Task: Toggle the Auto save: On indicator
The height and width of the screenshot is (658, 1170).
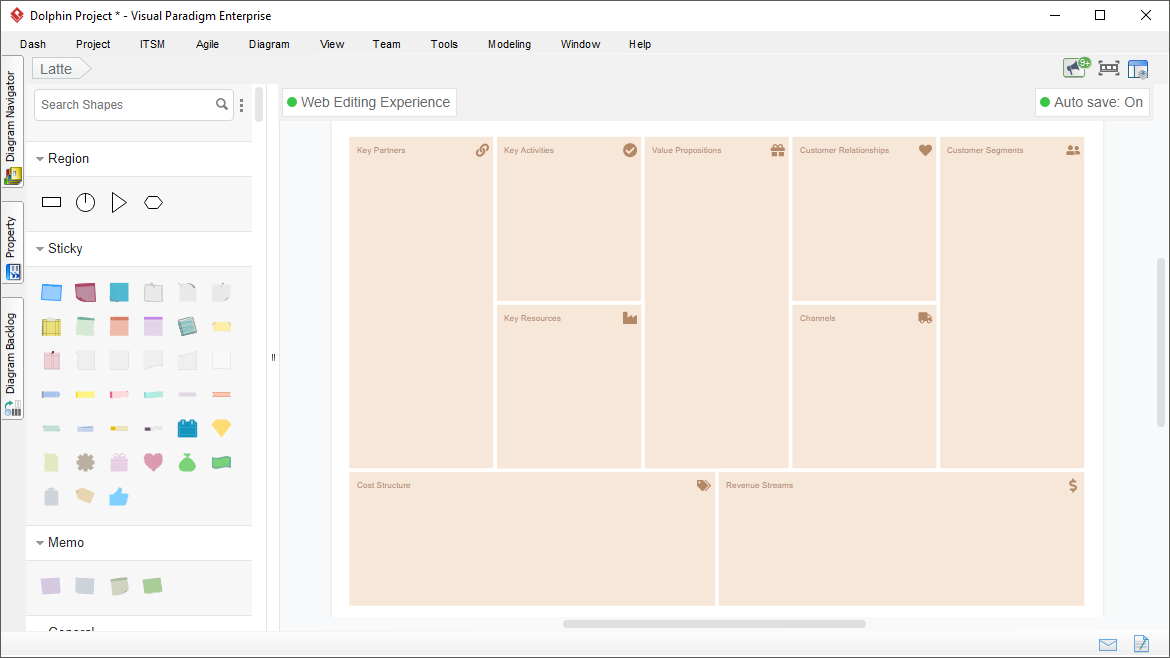Action: pos(1092,102)
